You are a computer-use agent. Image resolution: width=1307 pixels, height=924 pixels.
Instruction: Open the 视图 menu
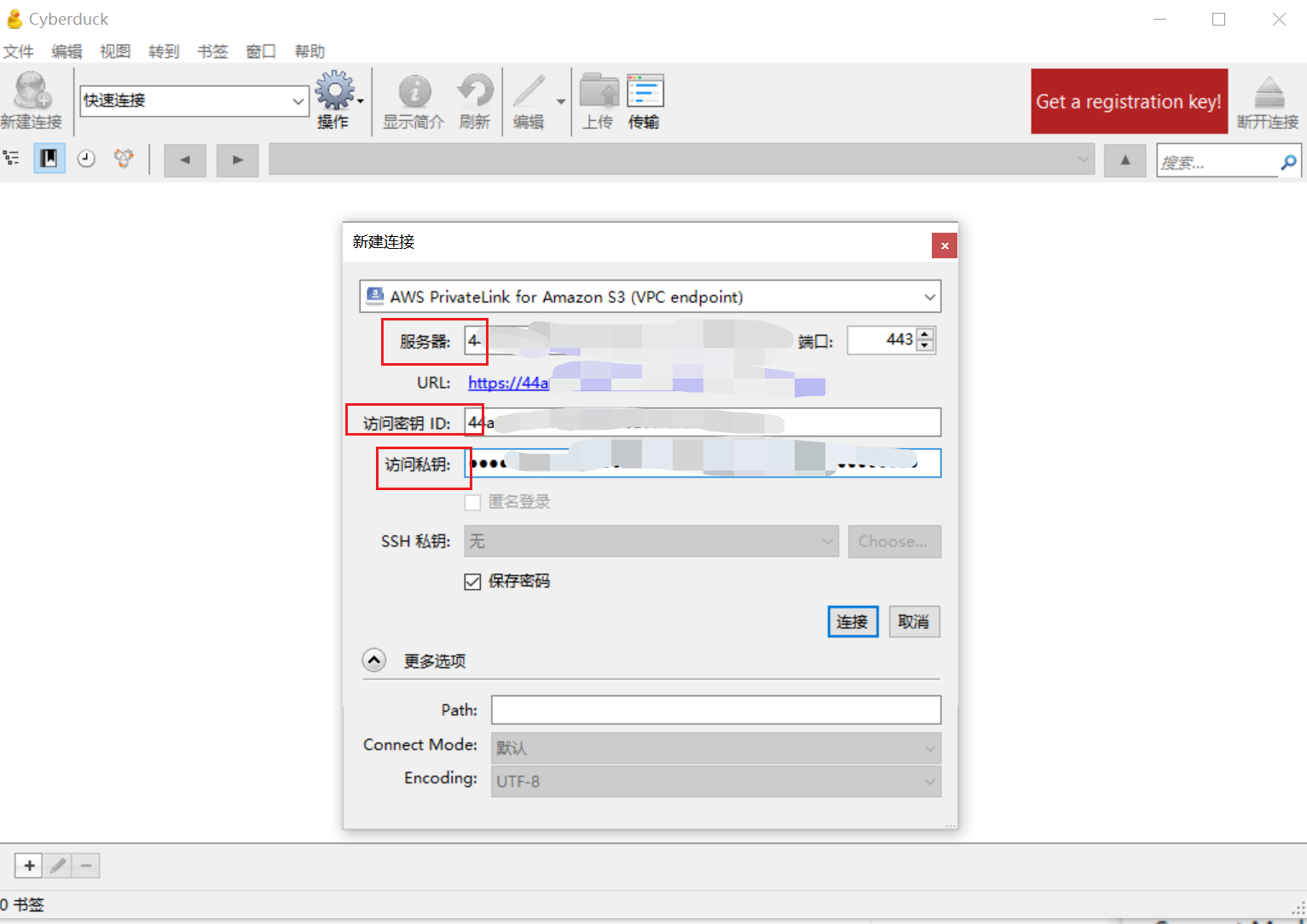(x=115, y=52)
